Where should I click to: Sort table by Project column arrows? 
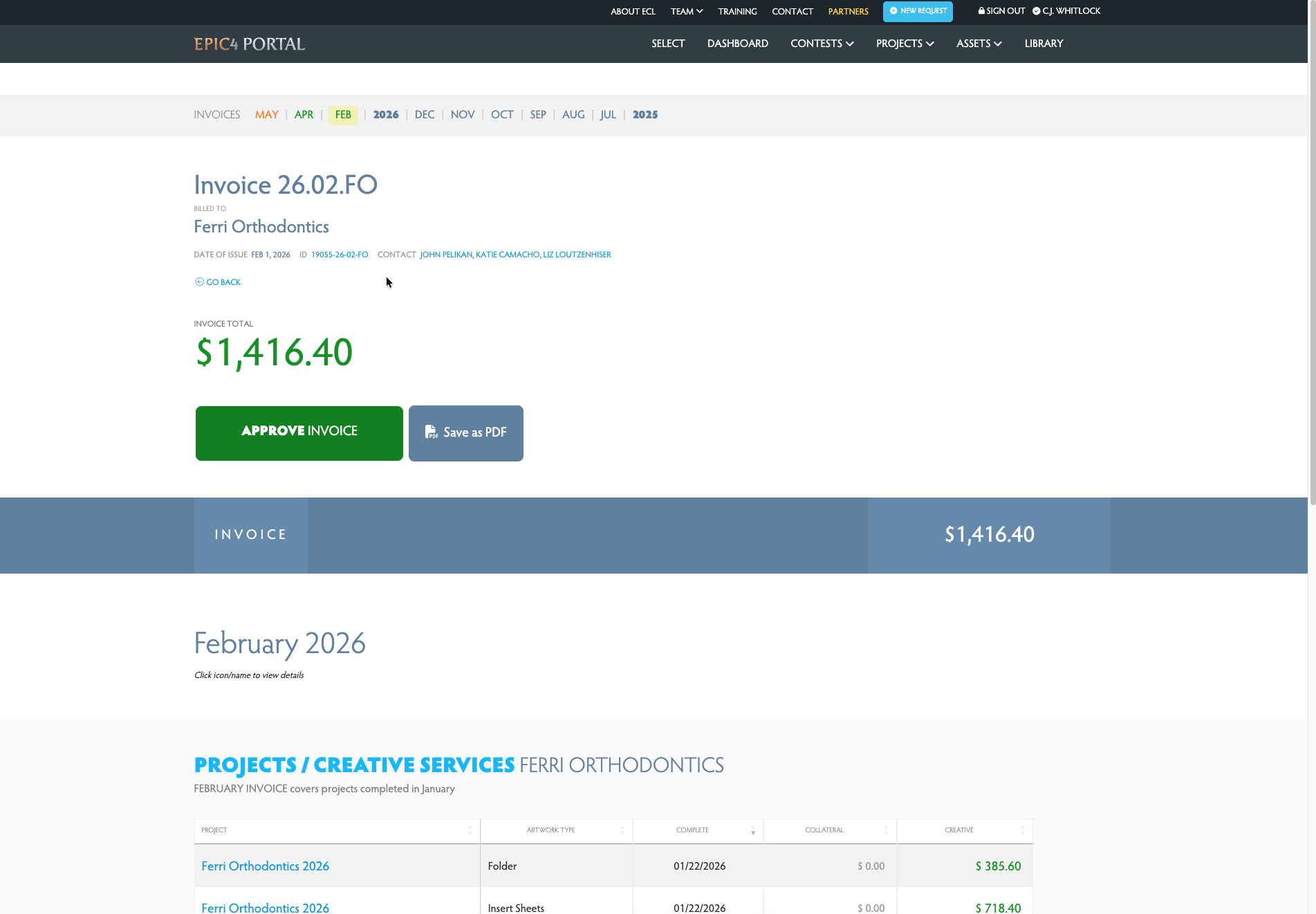click(470, 830)
